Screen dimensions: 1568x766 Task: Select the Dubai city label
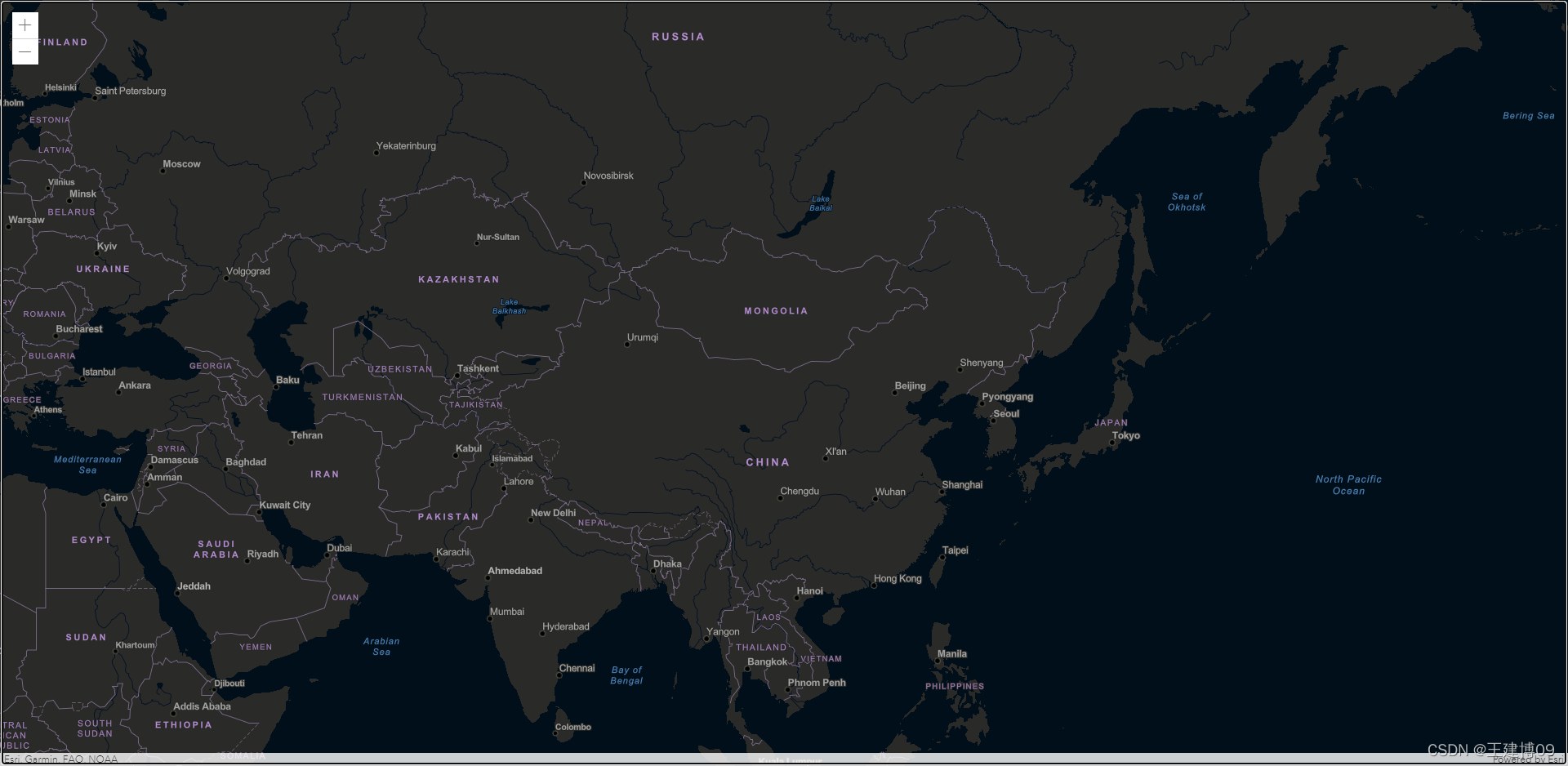coord(340,549)
